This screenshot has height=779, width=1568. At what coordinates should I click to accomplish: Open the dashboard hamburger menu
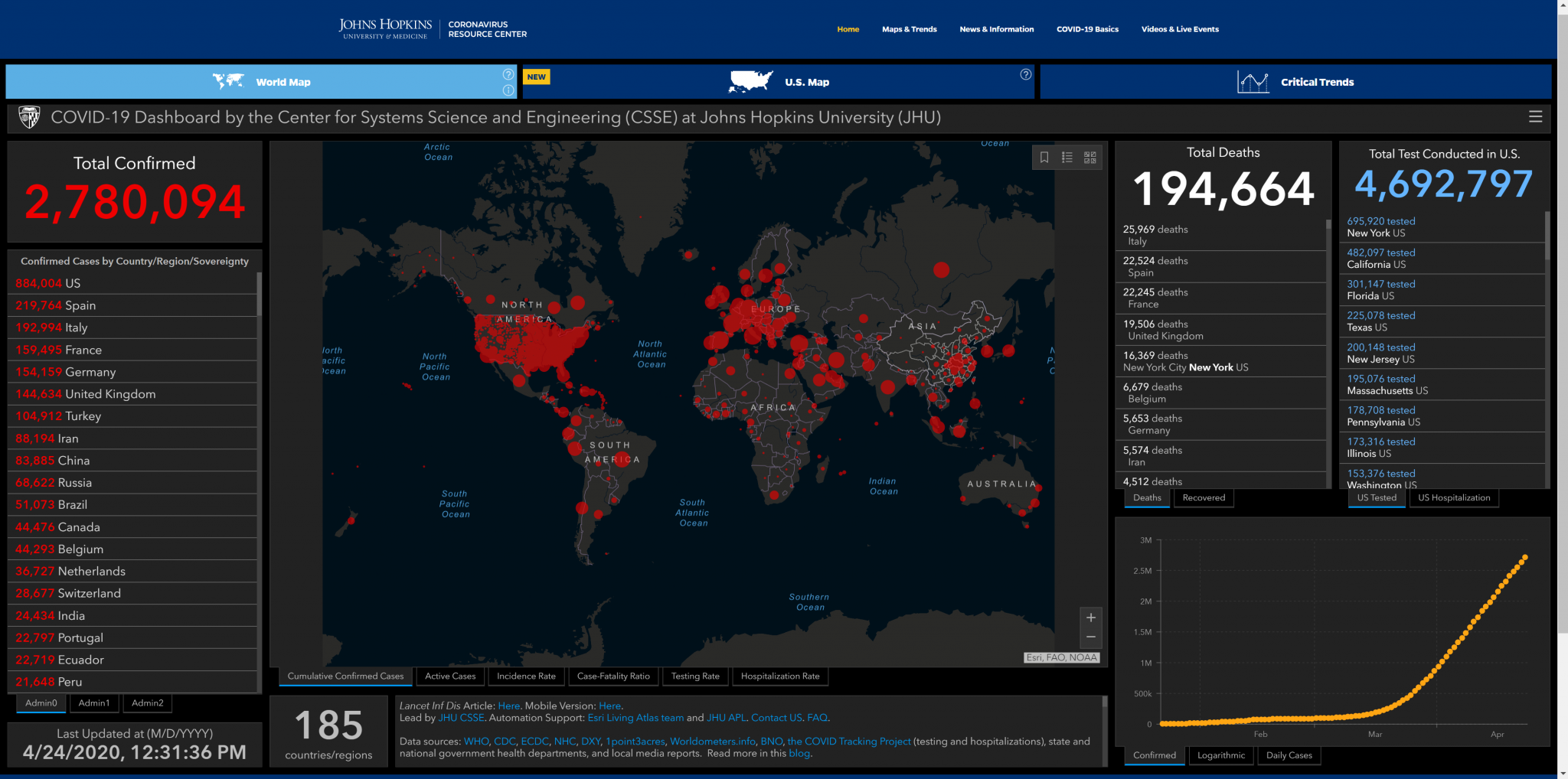tap(1535, 117)
